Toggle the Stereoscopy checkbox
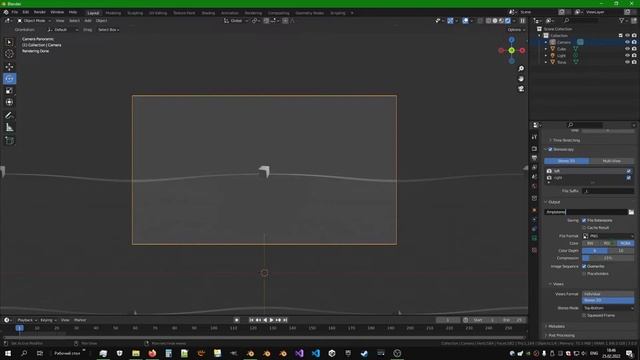This screenshot has width=640, height=360. click(550, 149)
